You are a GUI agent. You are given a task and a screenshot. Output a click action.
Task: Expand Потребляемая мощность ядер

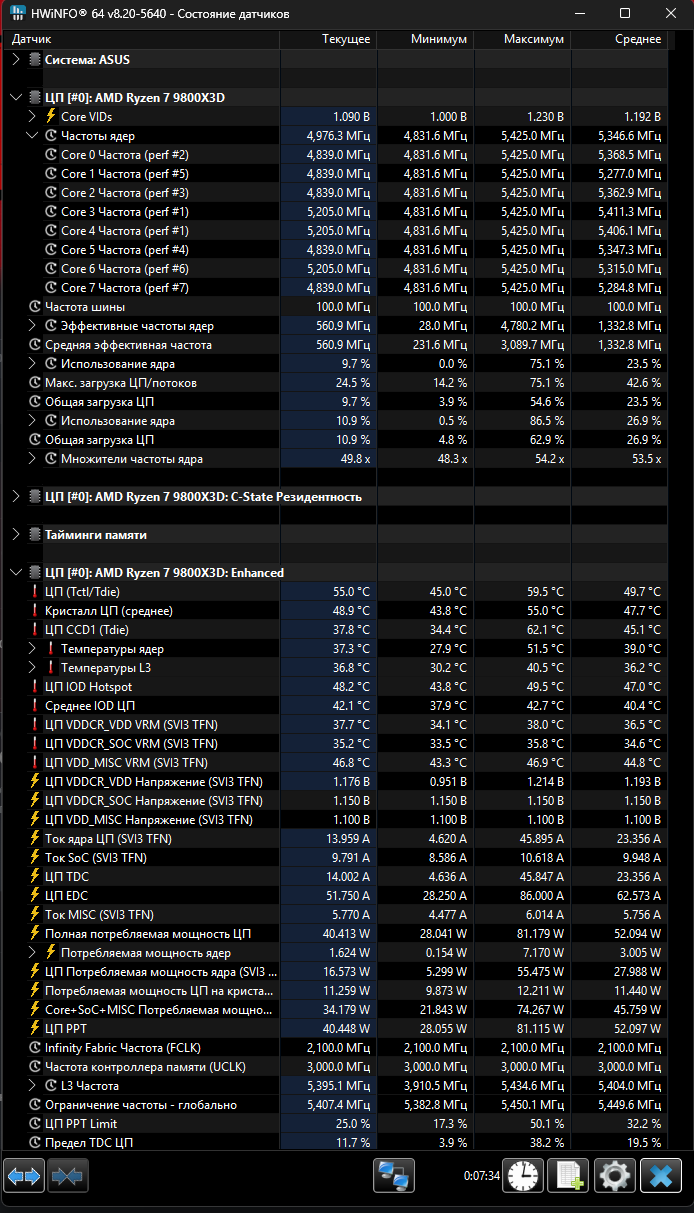[33, 953]
